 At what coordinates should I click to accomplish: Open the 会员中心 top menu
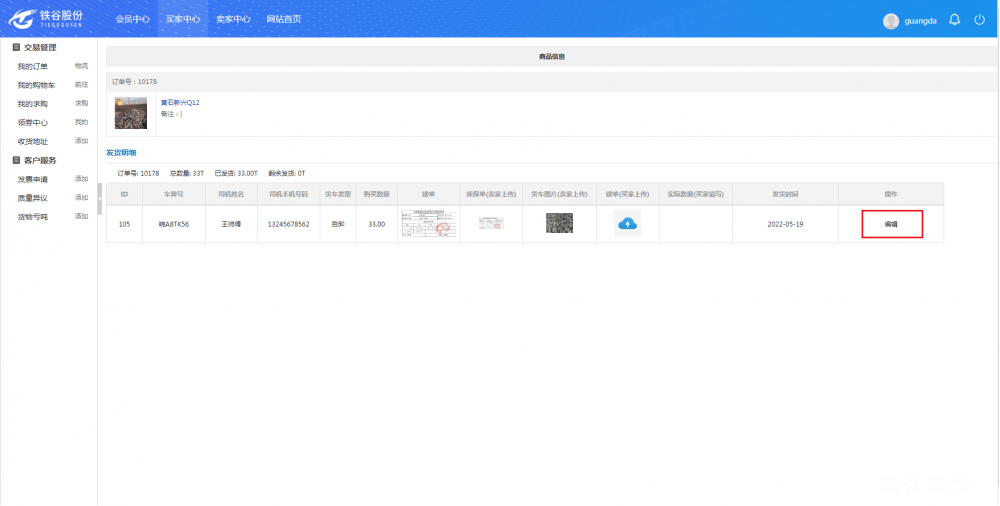(132, 19)
